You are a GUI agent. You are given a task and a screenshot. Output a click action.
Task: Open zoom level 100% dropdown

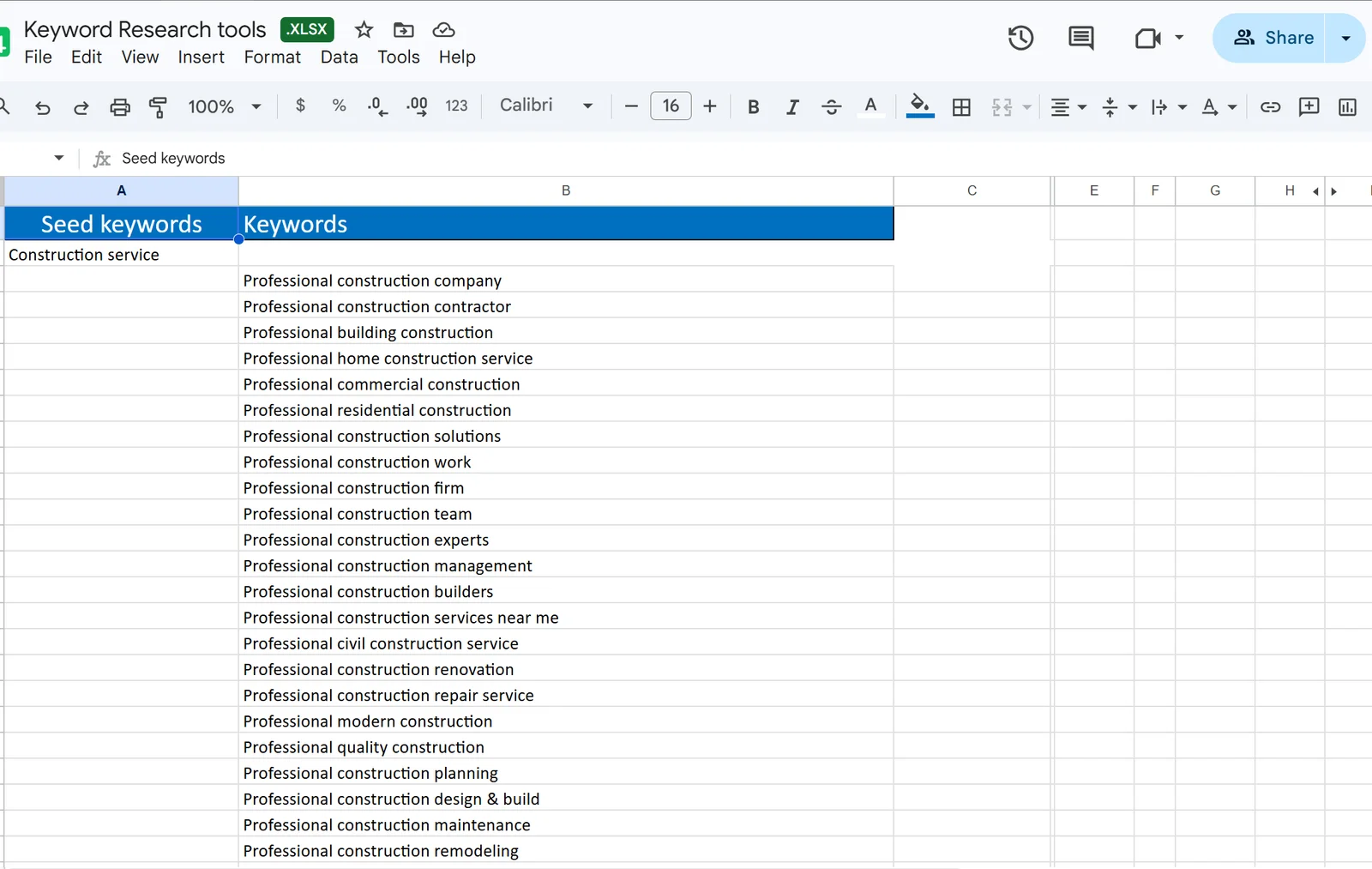pos(225,106)
